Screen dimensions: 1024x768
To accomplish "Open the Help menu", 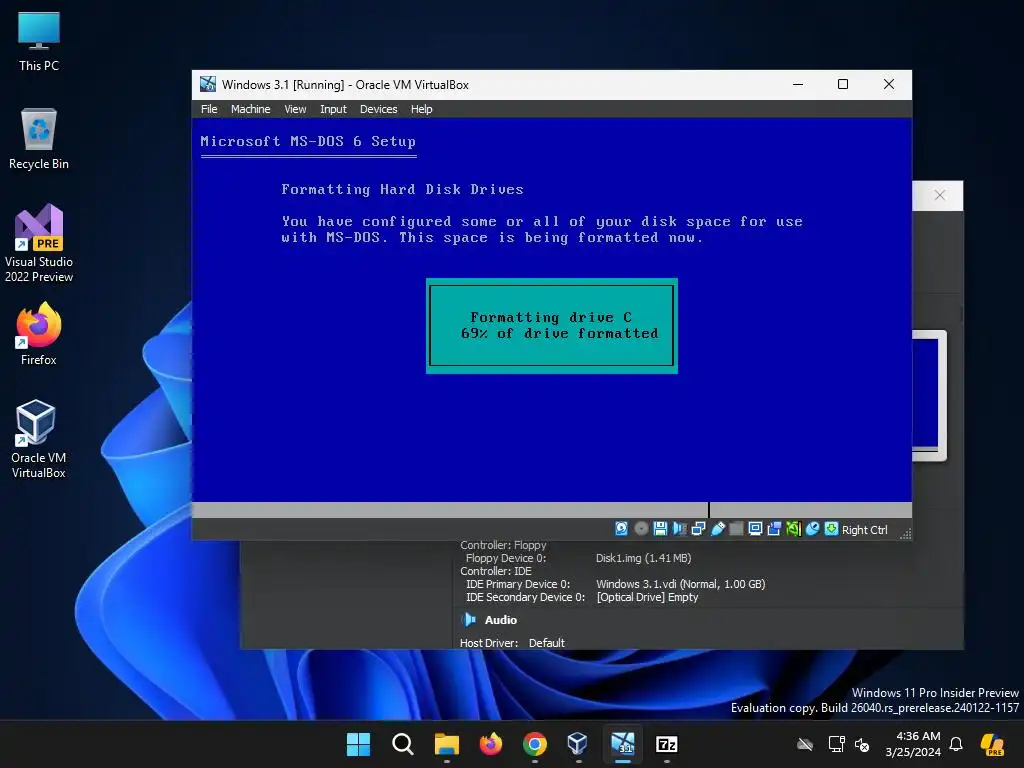I will [422, 109].
